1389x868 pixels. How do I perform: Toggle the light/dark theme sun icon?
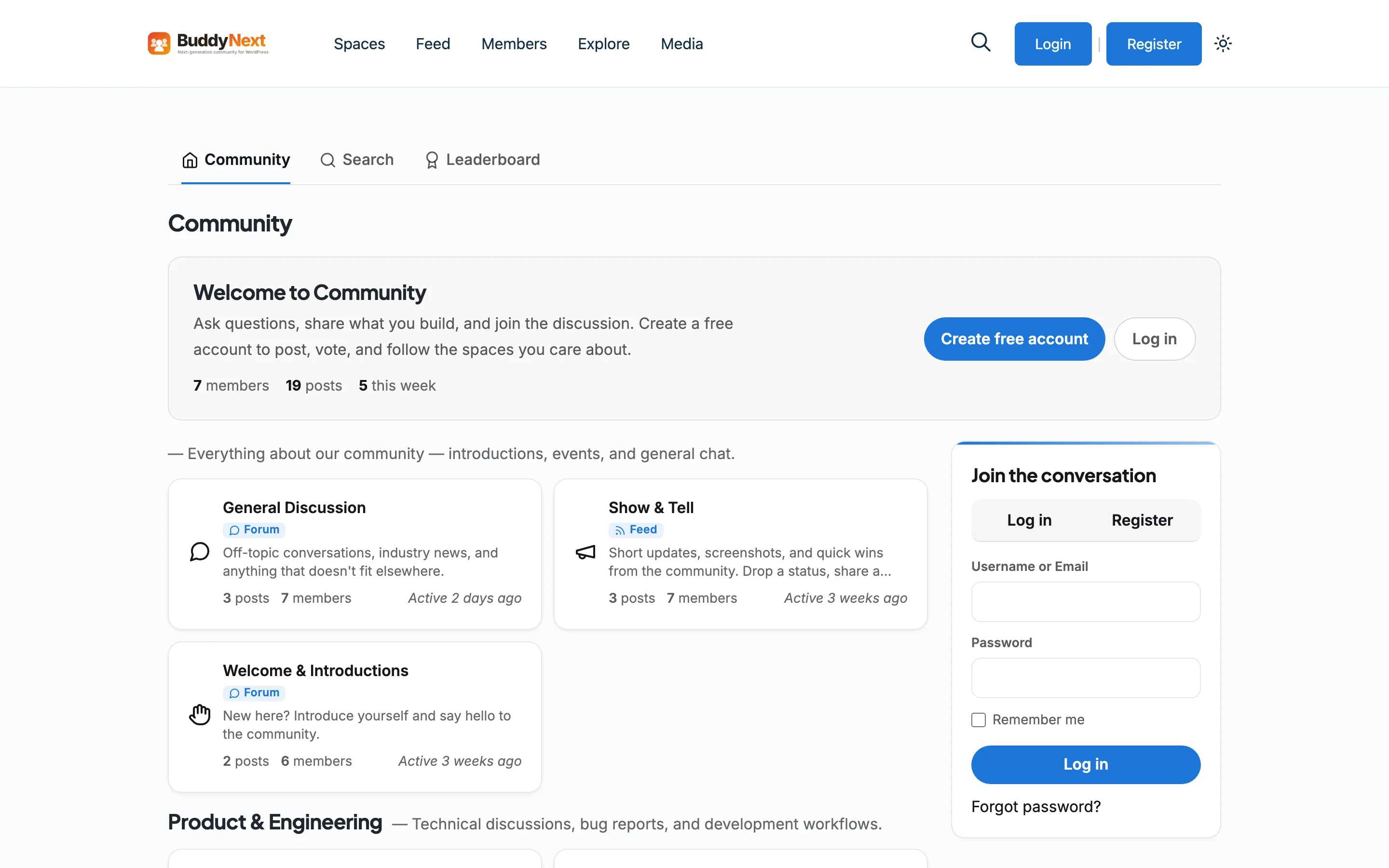(1223, 43)
